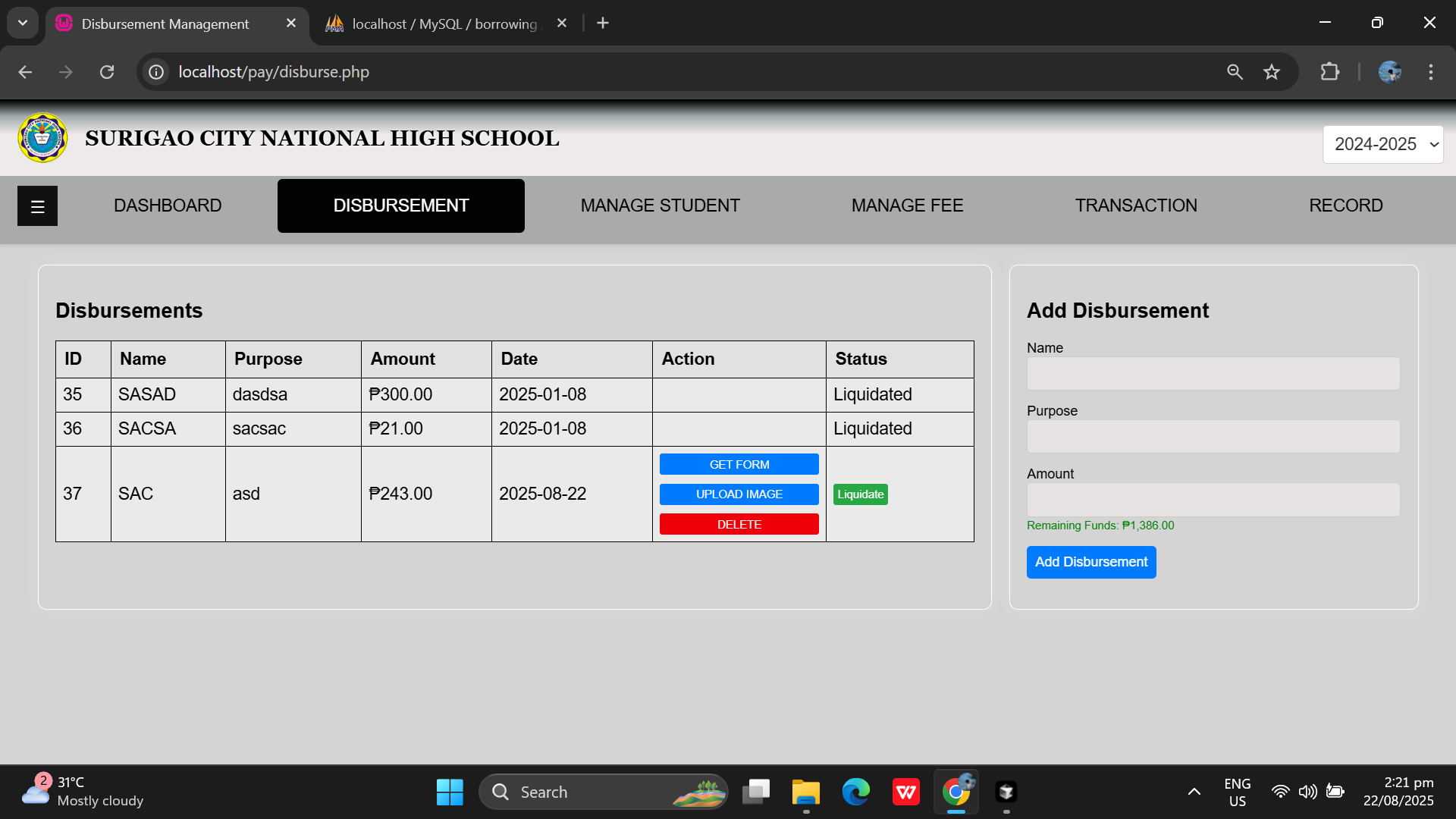Click the Add Disbursement button
Viewport: 1456px width, 819px height.
(x=1091, y=562)
